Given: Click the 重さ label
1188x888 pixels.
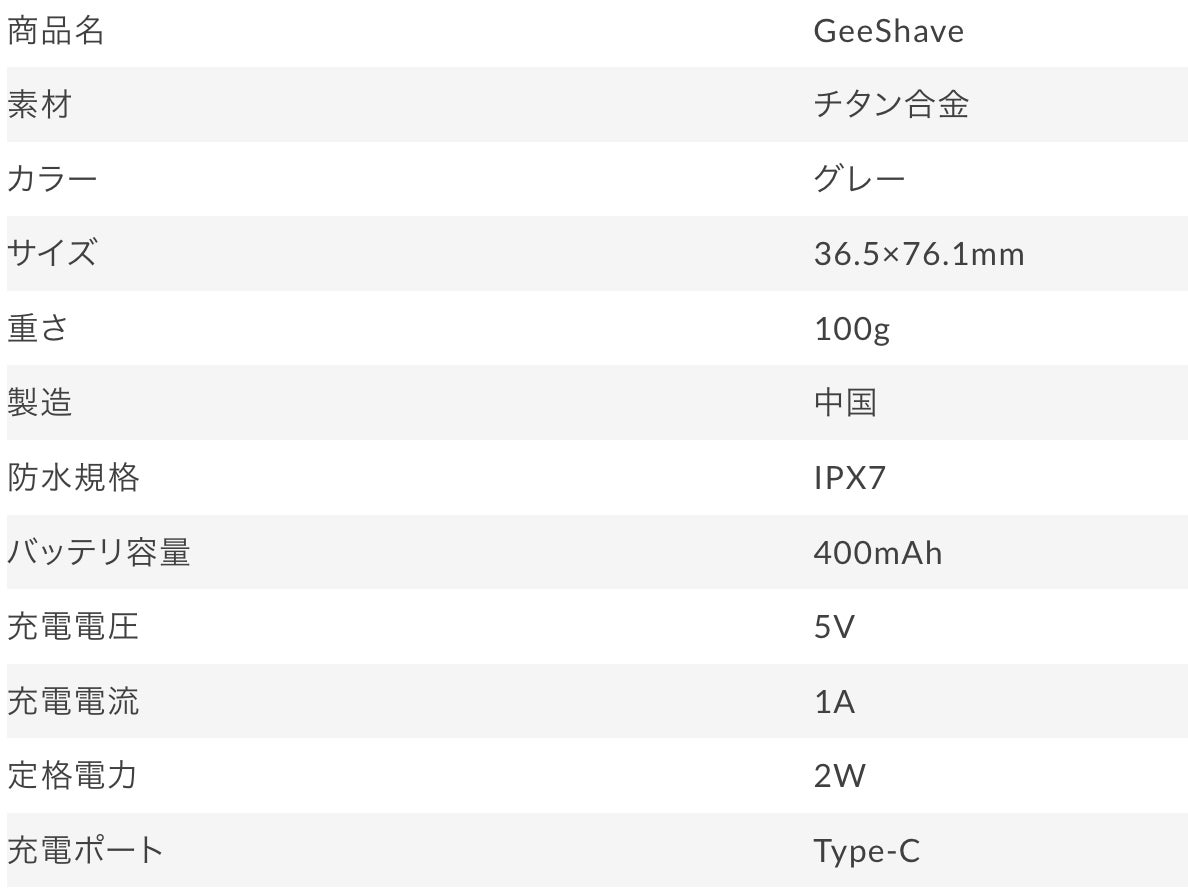Looking at the screenshot, I should click(x=38, y=328).
